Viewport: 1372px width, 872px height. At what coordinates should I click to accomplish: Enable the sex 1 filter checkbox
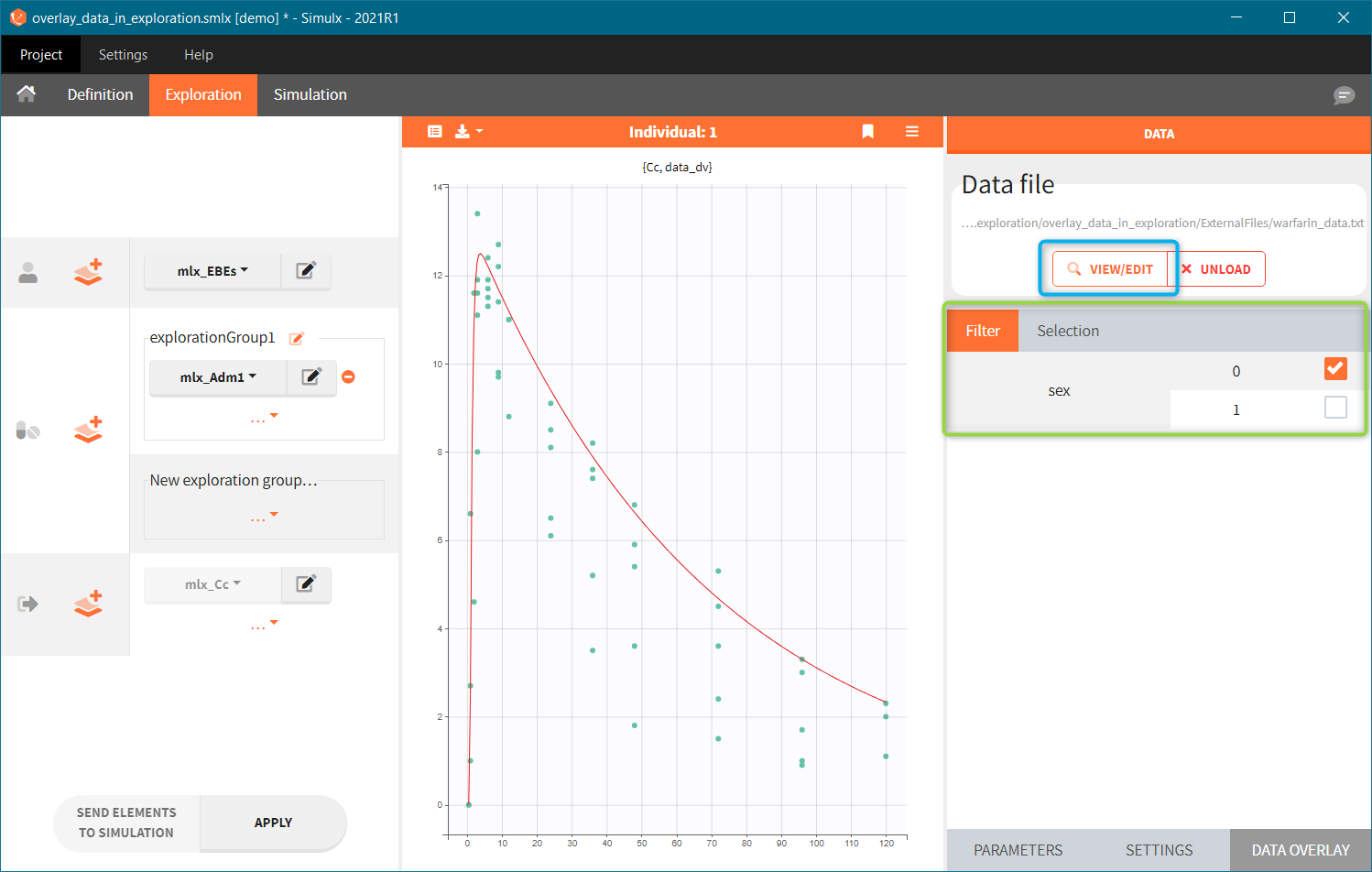[x=1335, y=408]
